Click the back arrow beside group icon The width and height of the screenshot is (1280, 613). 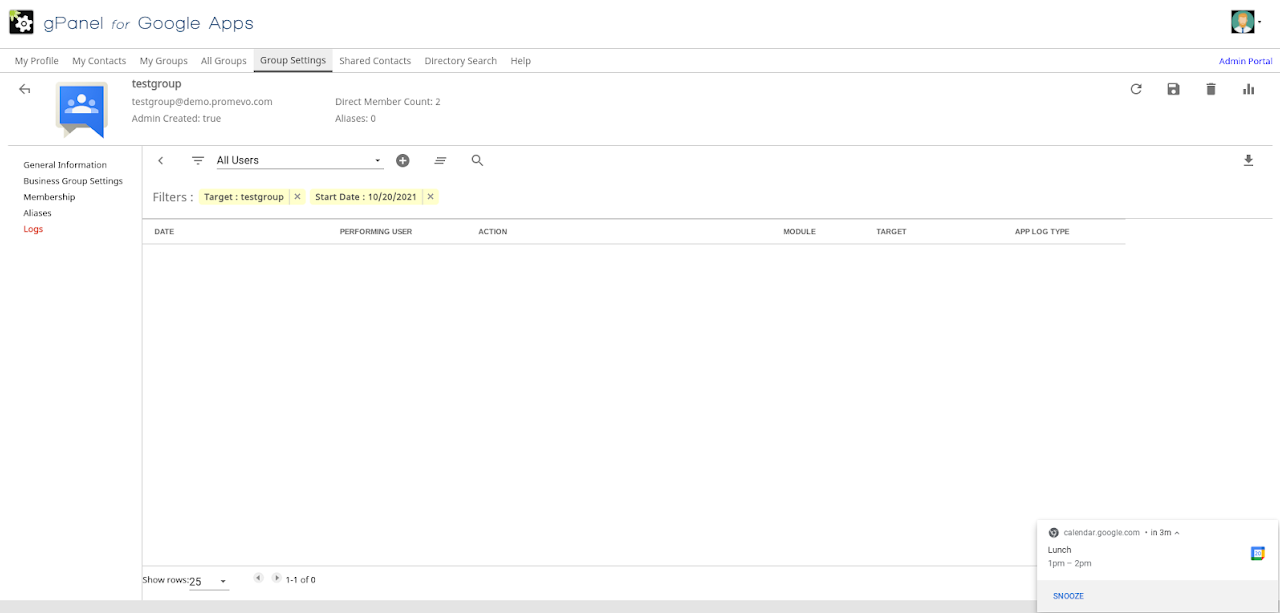(25, 89)
